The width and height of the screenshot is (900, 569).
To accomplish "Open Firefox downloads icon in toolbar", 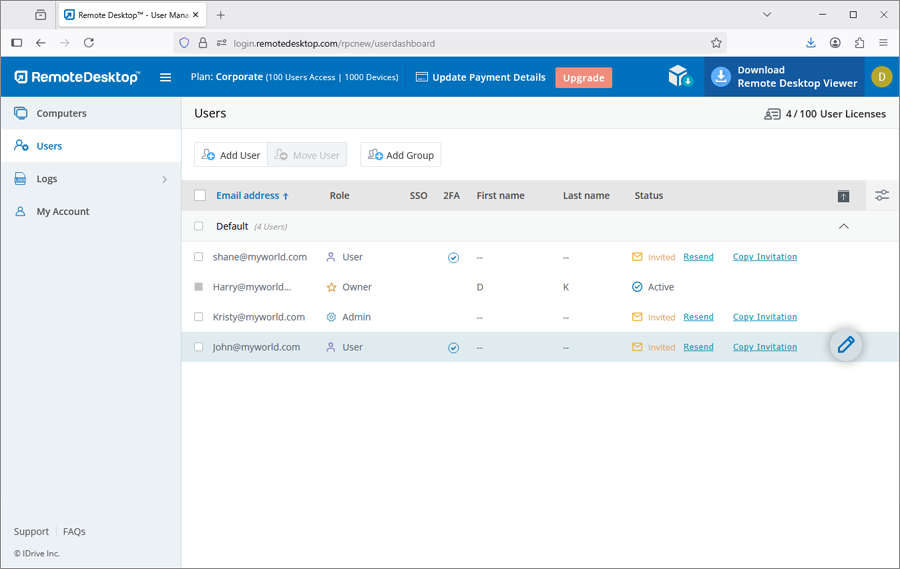I will [x=811, y=43].
